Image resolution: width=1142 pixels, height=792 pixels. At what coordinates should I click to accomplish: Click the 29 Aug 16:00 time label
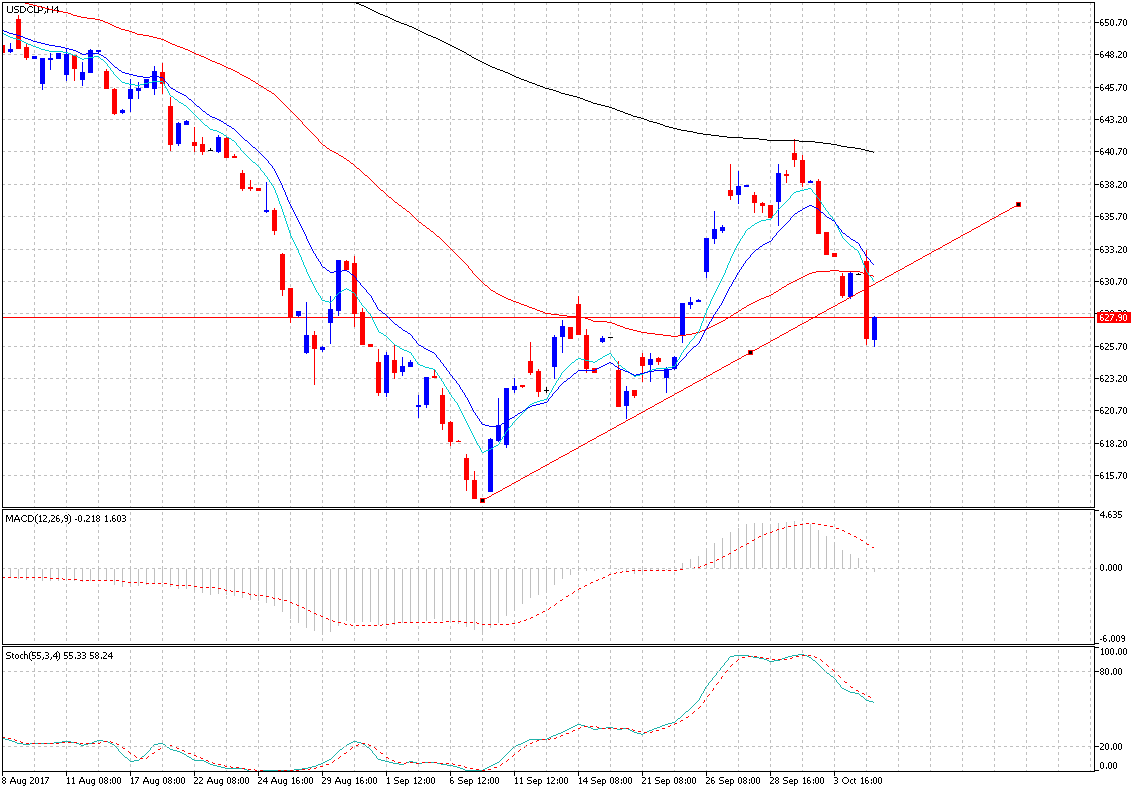pos(350,781)
